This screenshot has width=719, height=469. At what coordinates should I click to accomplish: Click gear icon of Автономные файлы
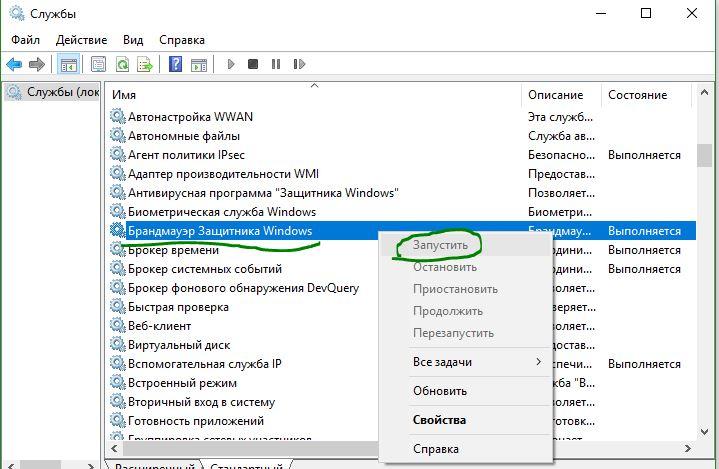pyautogui.click(x=118, y=136)
